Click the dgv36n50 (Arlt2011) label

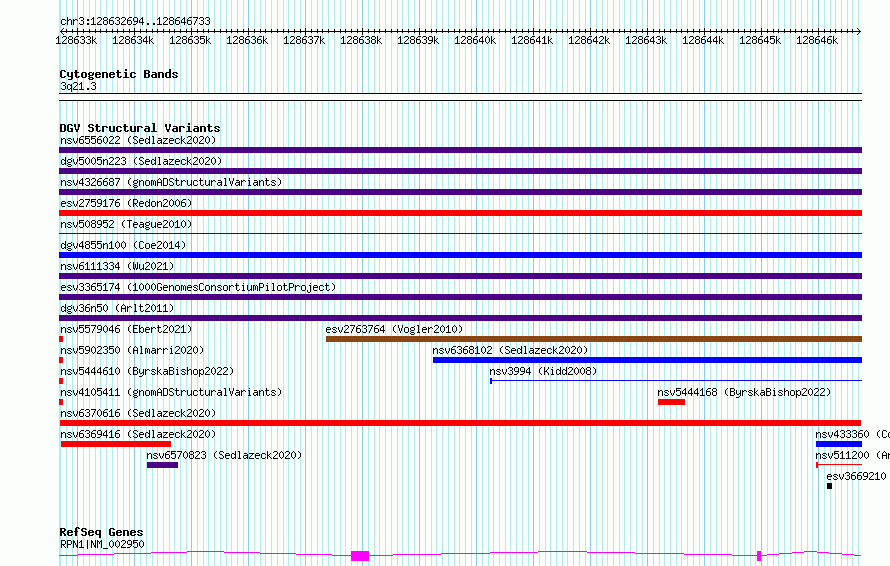[x=117, y=308]
